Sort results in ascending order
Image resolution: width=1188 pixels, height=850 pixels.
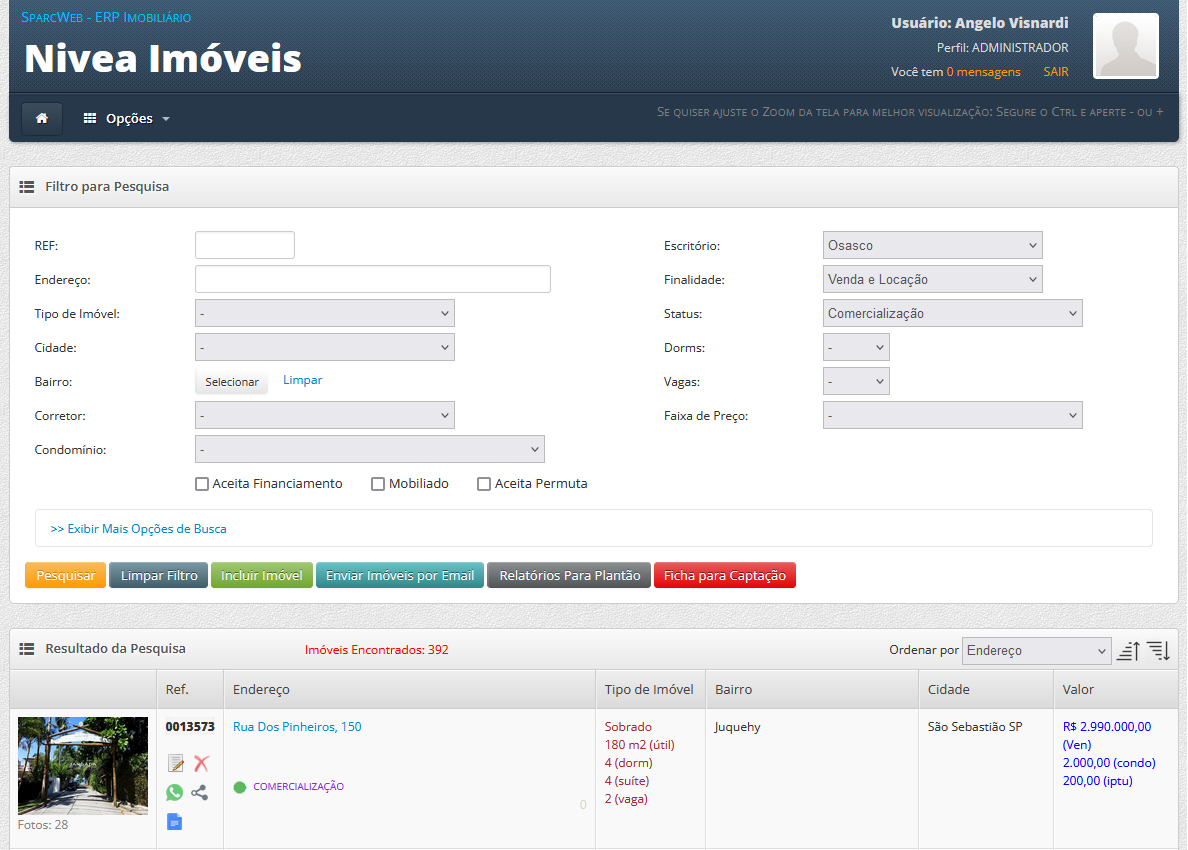tap(1128, 651)
